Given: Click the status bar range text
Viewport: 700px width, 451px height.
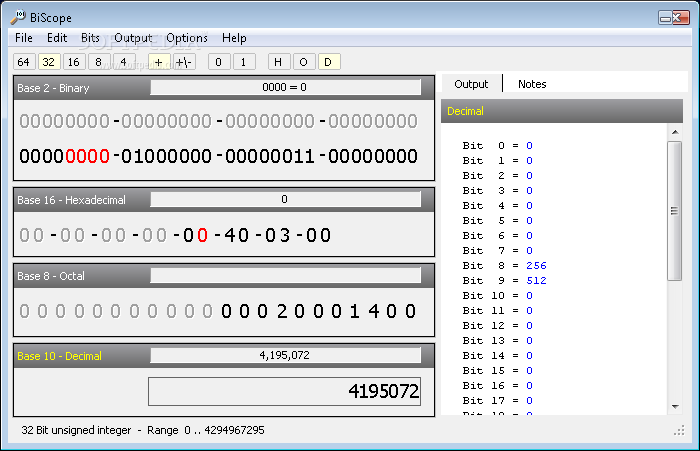Looking at the screenshot, I should [143, 430].
